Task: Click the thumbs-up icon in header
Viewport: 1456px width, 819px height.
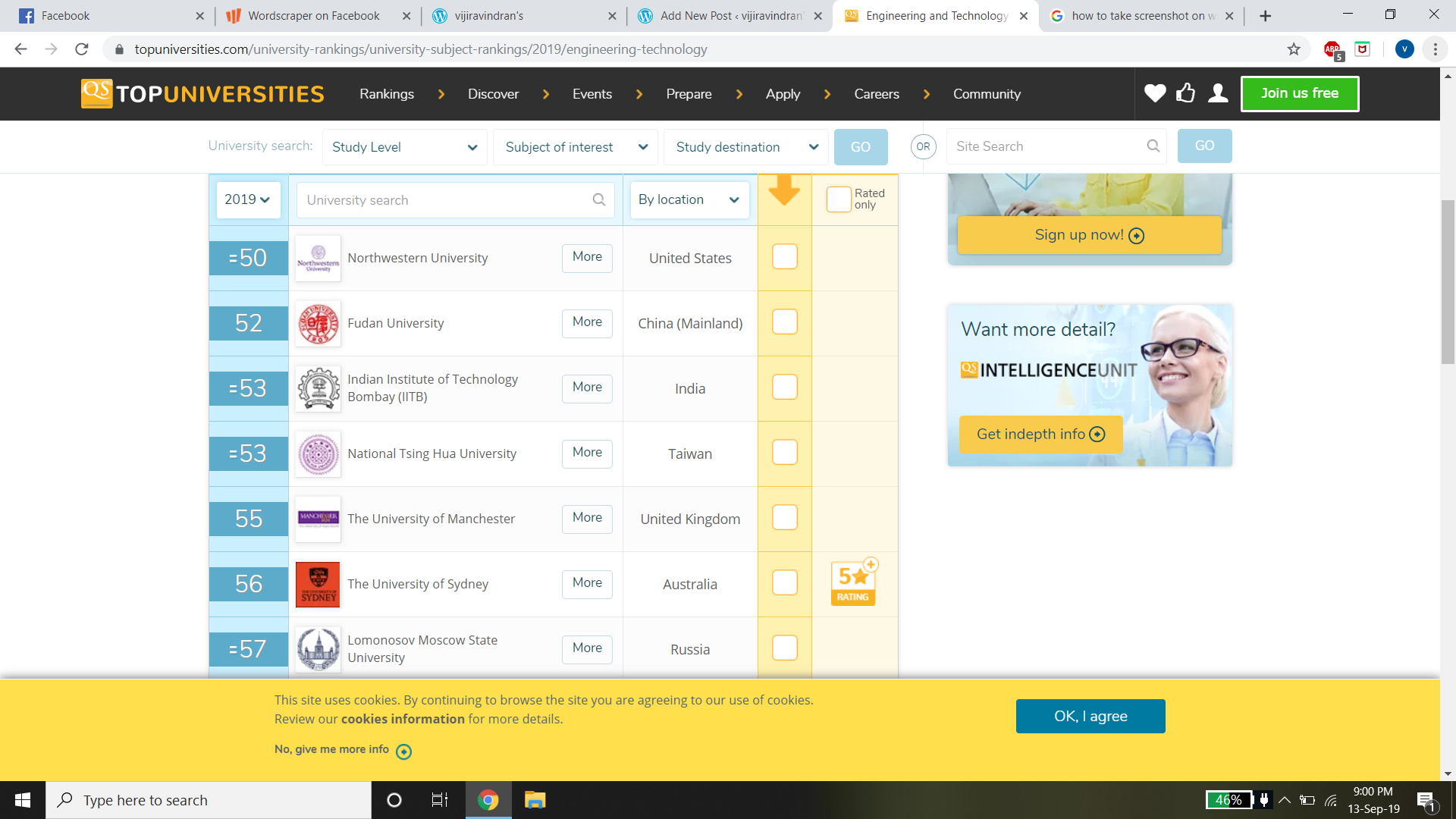Action: (1185, 93)
